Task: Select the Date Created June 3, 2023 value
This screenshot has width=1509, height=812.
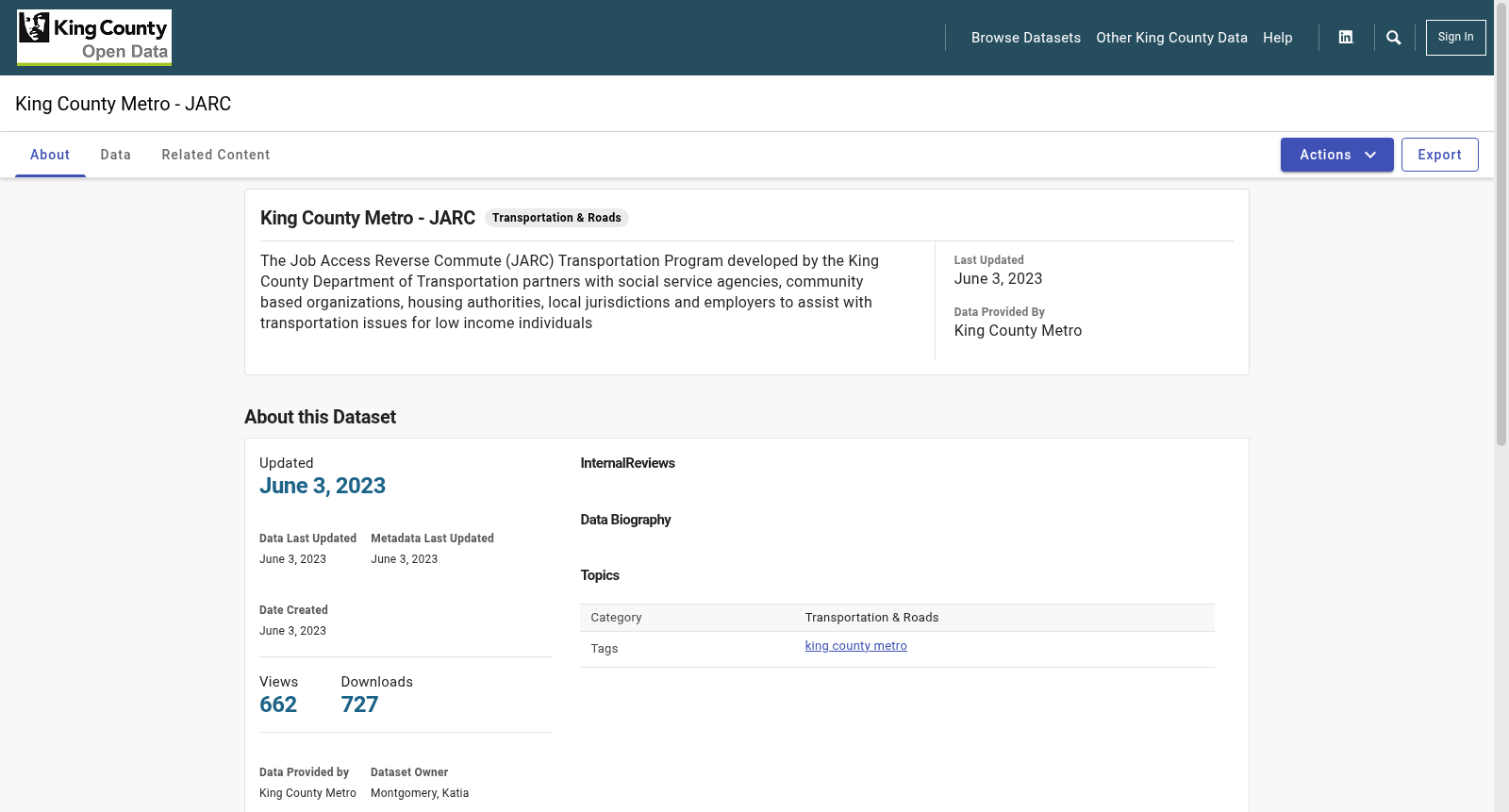Action: pyautogui.click(x=292, y=631)
